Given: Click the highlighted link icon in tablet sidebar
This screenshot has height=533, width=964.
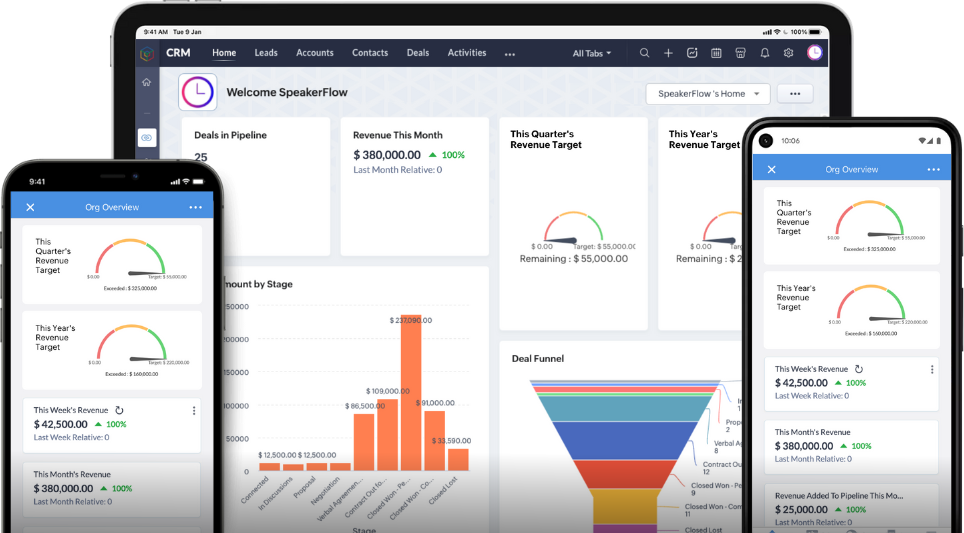Looking at the screenshot, I should pyautogui.click(x=146, y=138).
